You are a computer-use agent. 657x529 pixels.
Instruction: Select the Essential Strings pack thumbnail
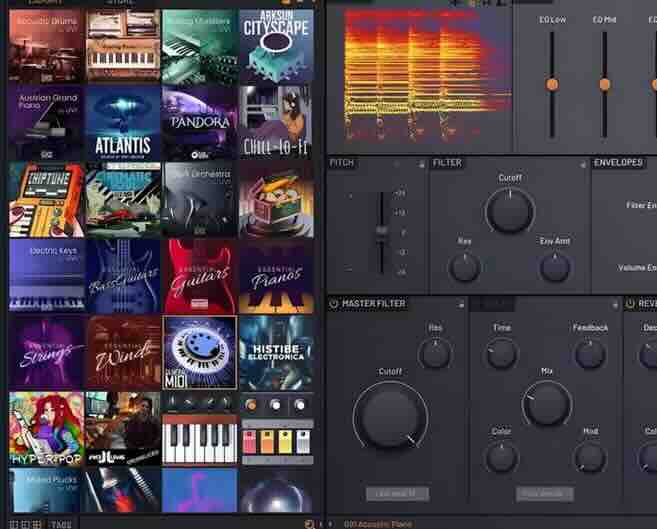(x=46, y=353)
